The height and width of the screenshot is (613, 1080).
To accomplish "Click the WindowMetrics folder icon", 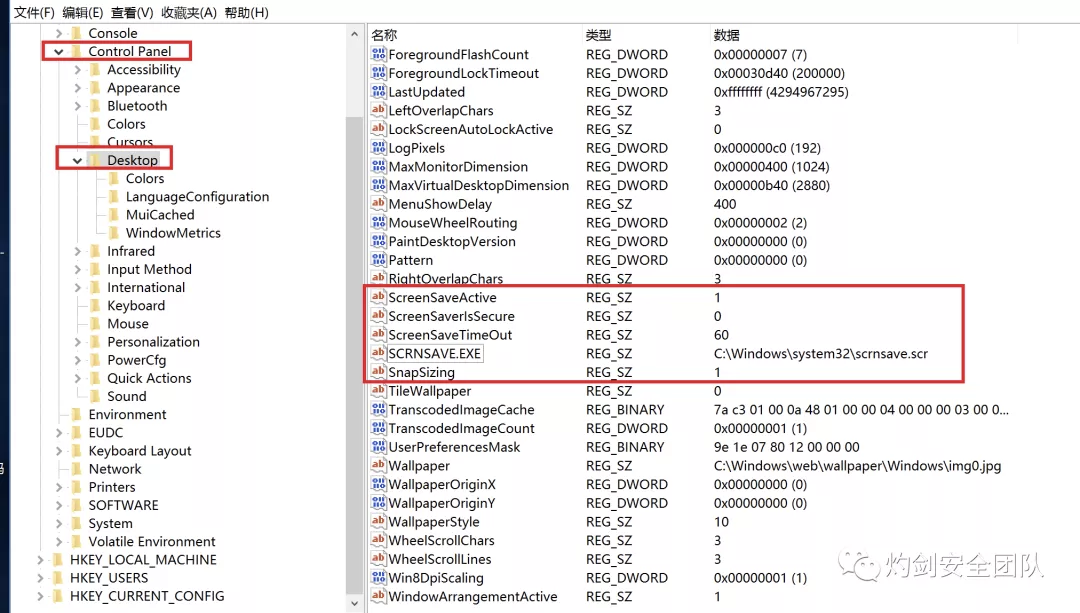I will pyautogui.click(x=114, y=233).
